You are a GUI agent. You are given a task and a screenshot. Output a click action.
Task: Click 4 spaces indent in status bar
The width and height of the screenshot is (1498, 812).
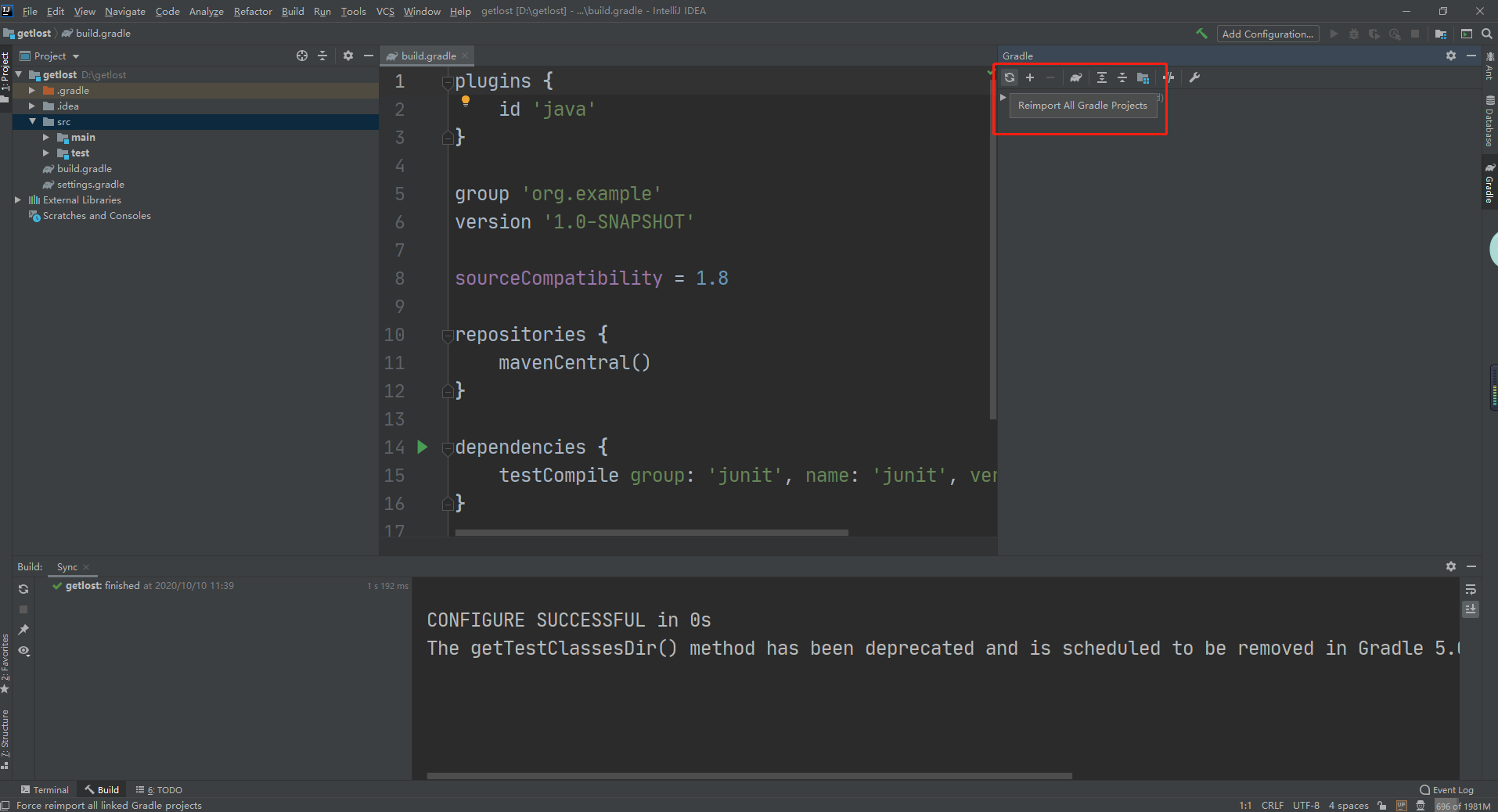[x=1349, y=806]
